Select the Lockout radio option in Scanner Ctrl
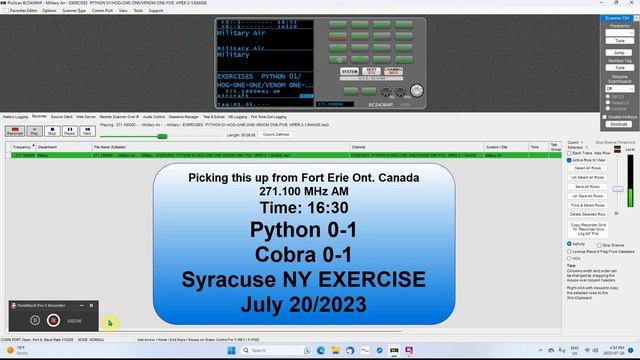The image size is (640, 360). click(x=608, y=109)
